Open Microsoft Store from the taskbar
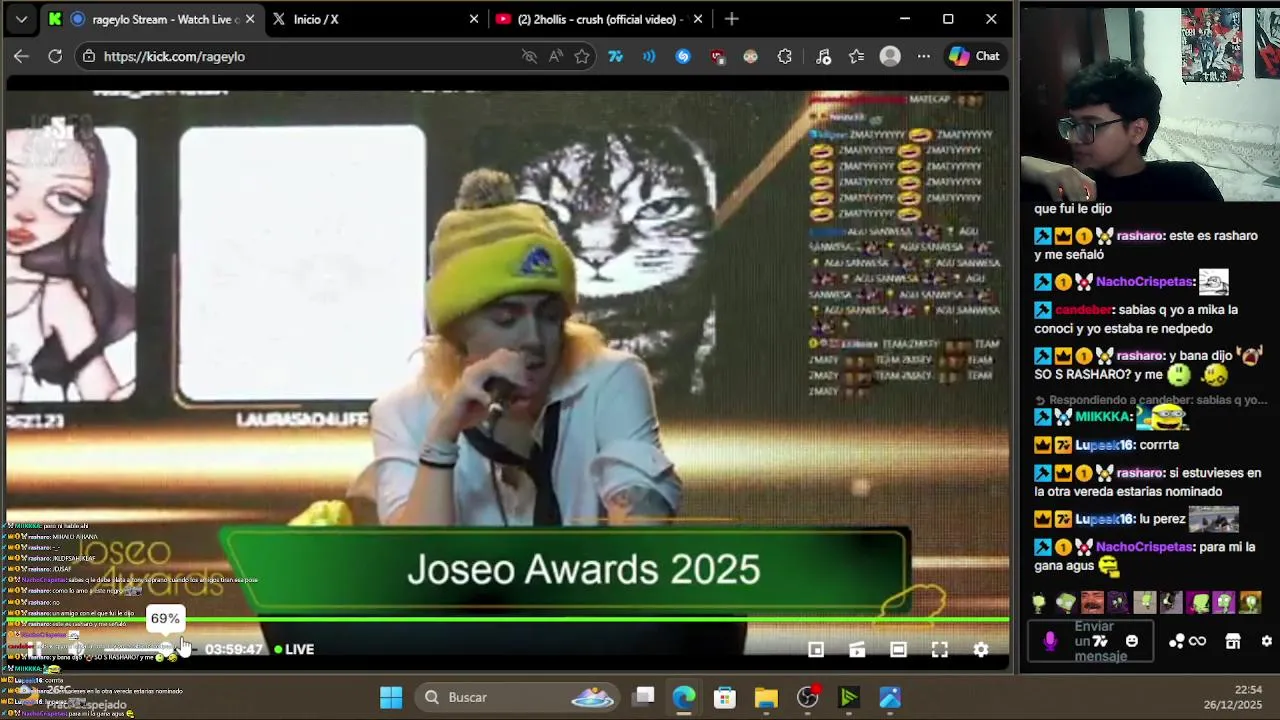This screenshot has width=1280, height=720. (x=725, y=697)
